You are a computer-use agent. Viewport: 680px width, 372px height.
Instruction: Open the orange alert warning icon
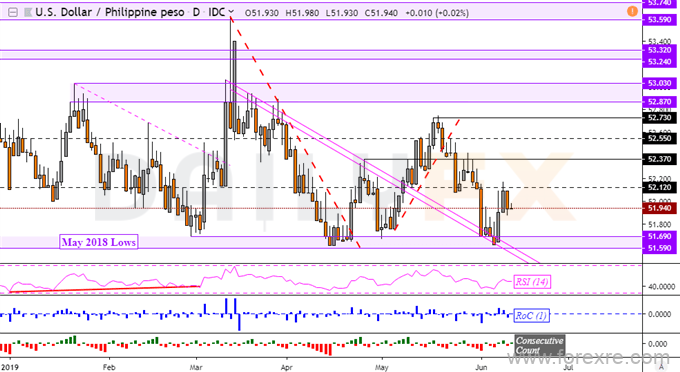[x=632, y=11]
